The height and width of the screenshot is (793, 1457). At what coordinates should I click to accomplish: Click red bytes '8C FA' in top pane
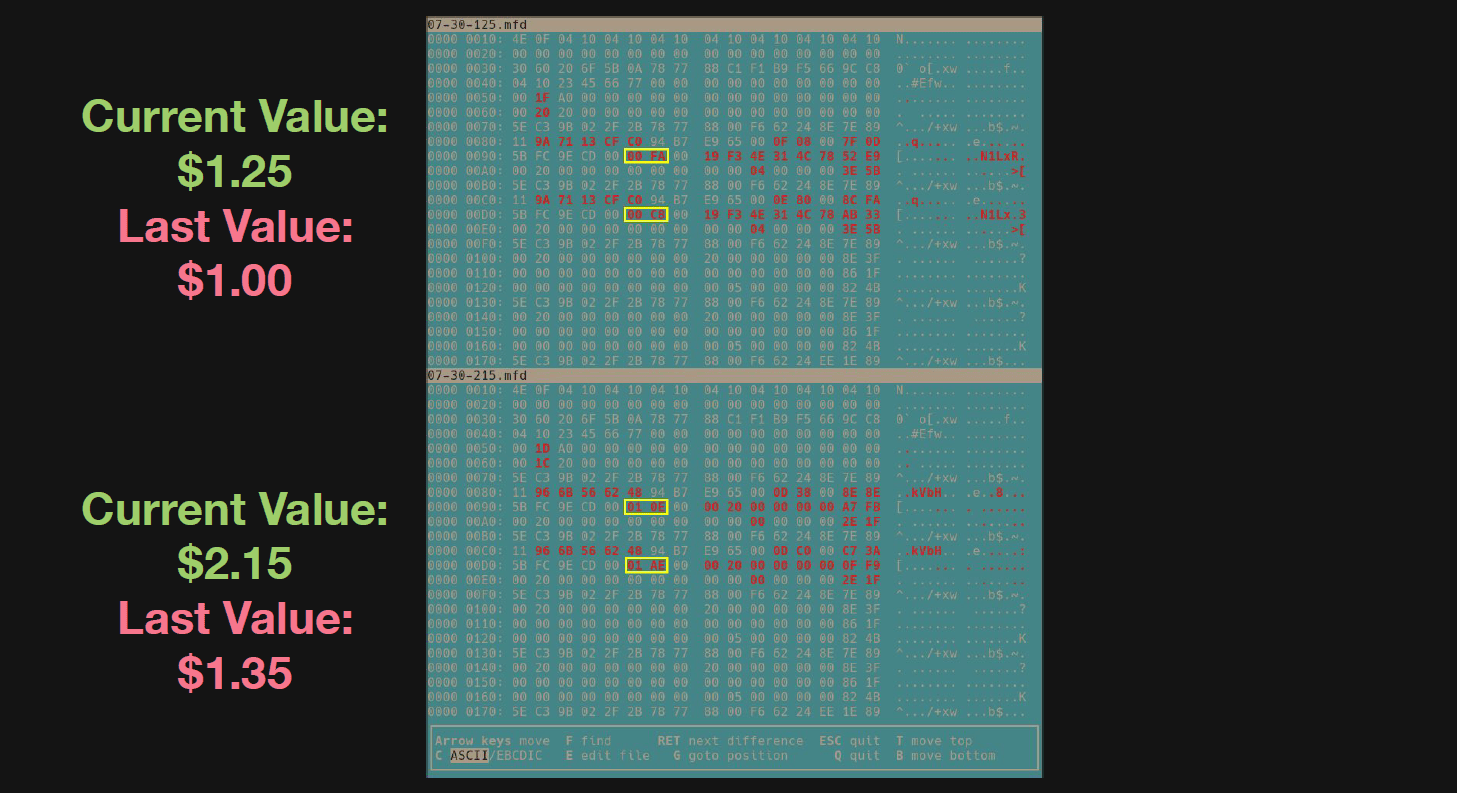tap(861, 199)
